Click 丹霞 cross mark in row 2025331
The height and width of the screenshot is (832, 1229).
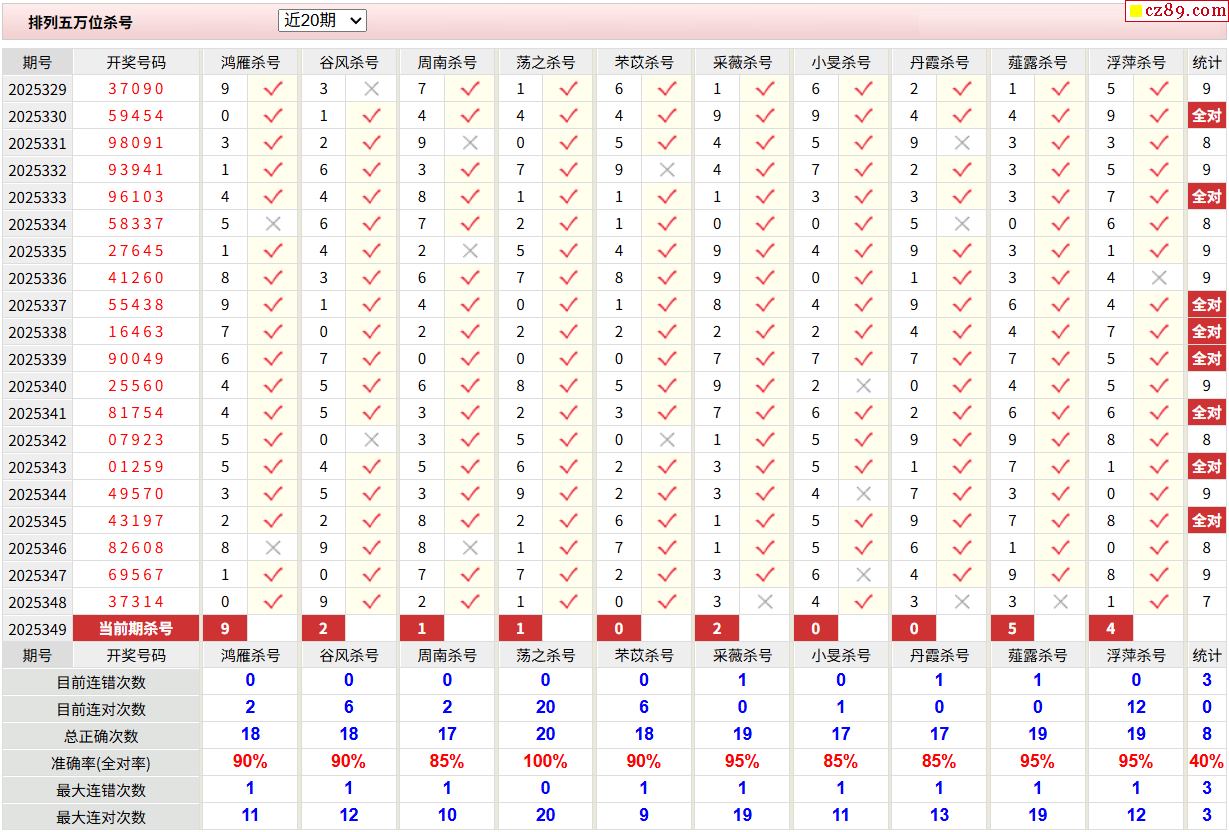pos(962,143)
